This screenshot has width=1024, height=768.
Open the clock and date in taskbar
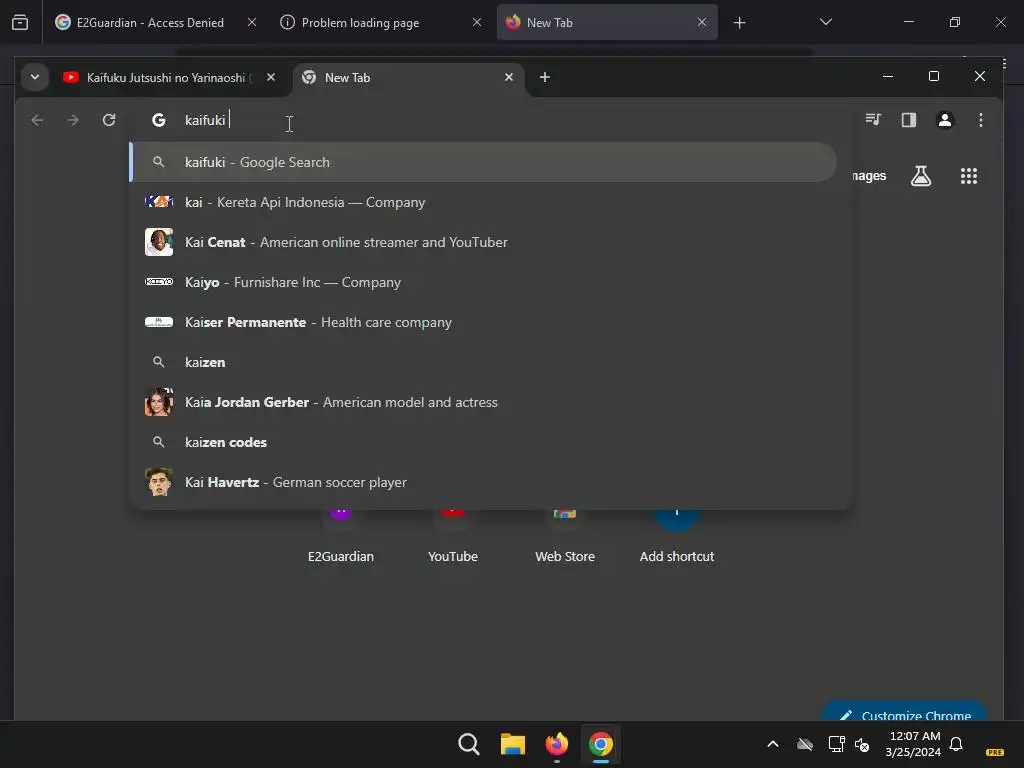tap(914, 744)
